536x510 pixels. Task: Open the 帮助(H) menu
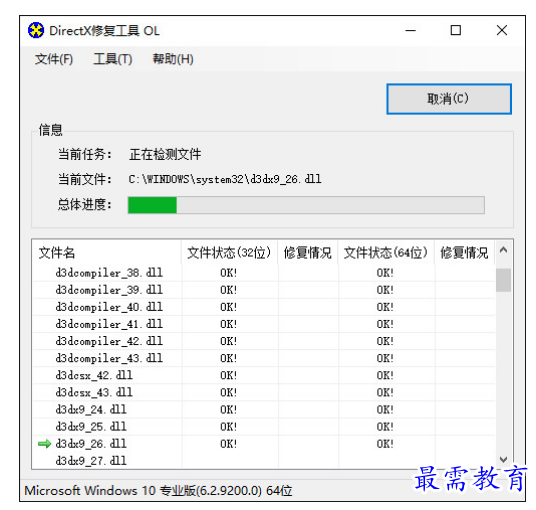click(173, 59)
